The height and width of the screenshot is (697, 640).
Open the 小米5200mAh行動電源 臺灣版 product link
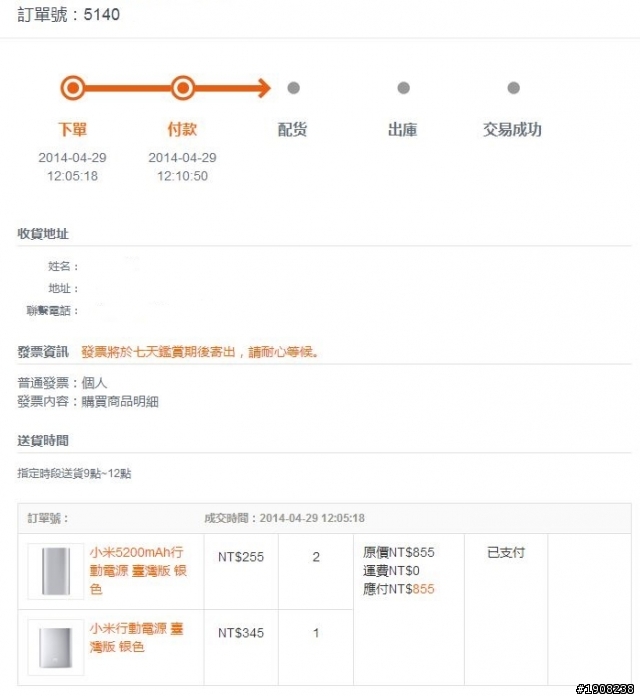[x=138, y=571]
